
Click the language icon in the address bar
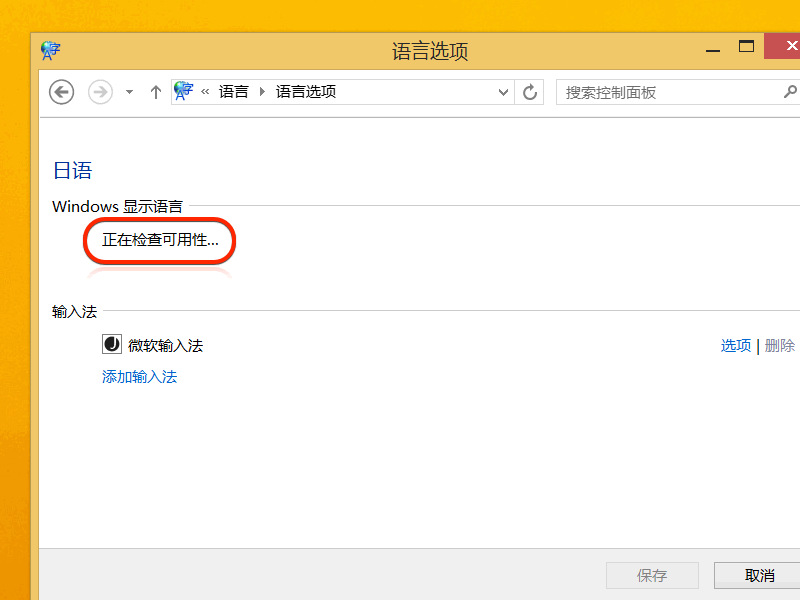[x=183, y=91]
